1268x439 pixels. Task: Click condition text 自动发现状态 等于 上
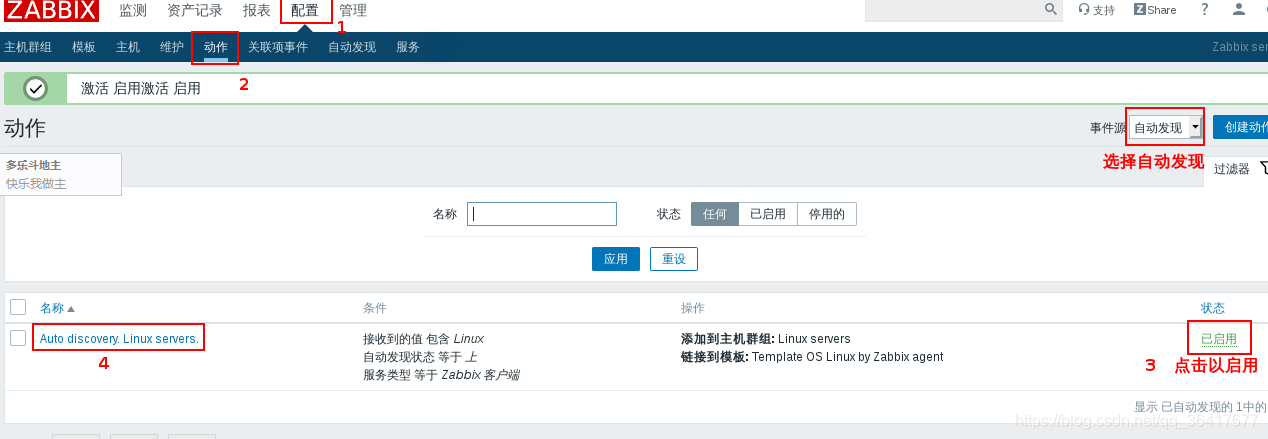click(420, 357)
